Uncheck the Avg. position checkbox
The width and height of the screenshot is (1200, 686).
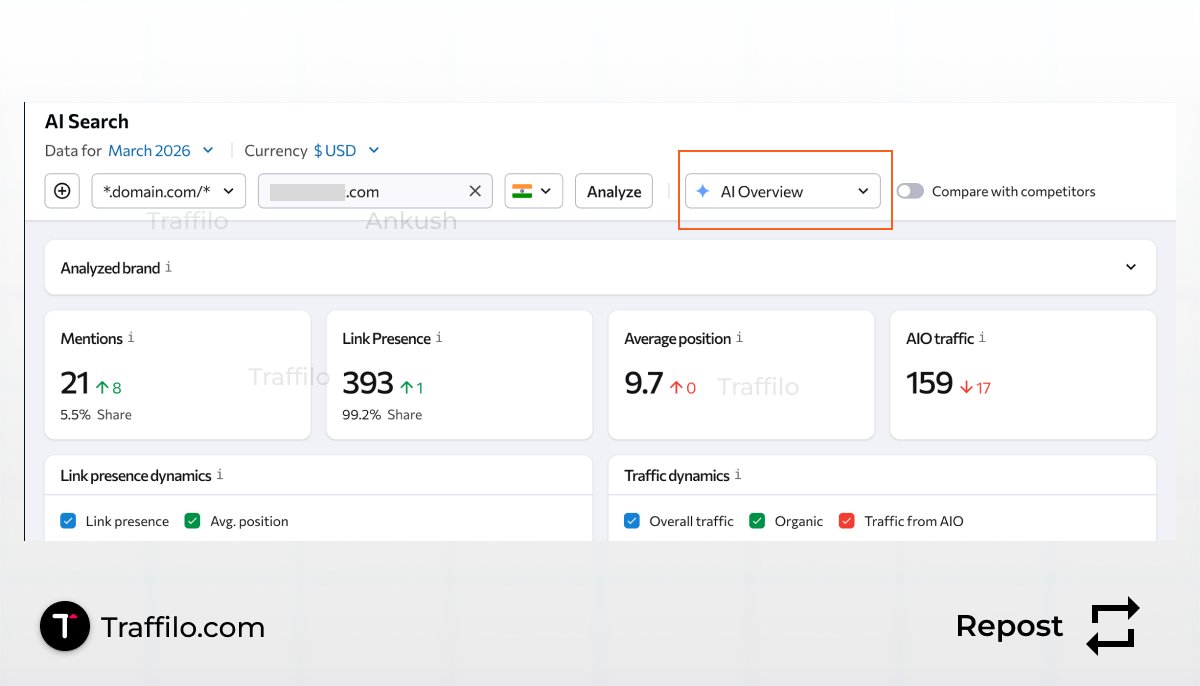(x=194, y=520)
